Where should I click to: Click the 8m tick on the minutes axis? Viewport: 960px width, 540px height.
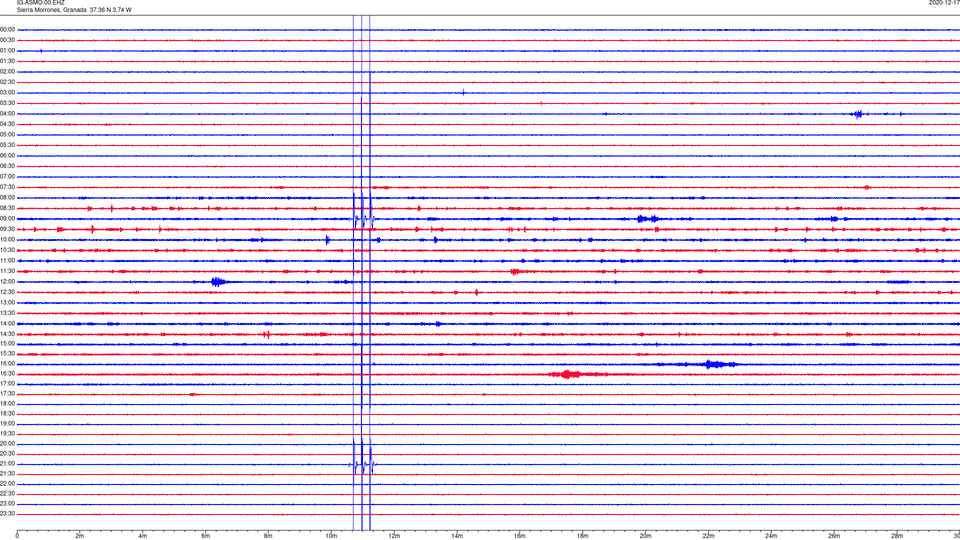[268, 536]
